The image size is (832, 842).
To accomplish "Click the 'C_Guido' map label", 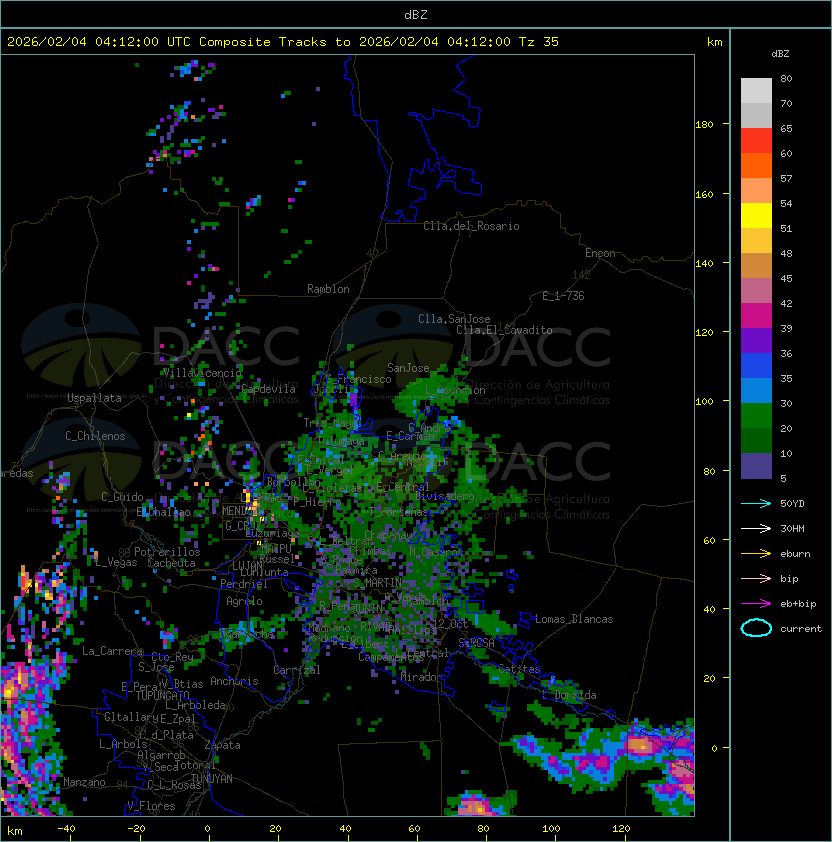I will point(122,497).
